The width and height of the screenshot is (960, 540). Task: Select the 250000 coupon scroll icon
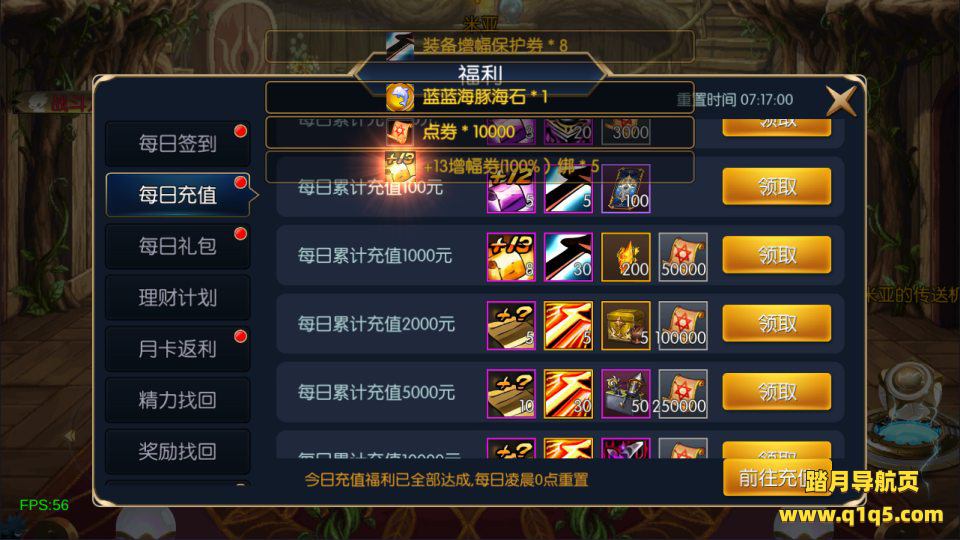tap(683, 394)
